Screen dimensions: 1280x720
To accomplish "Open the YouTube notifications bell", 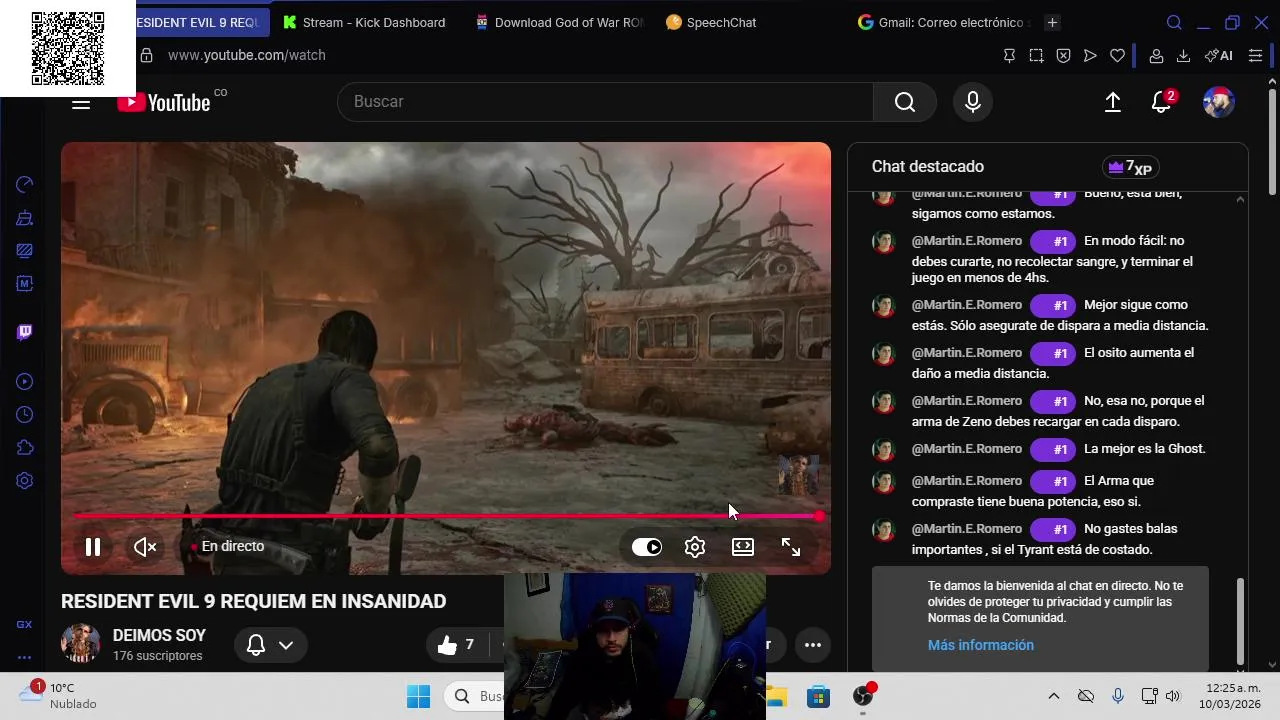I will pos(1162,102).
